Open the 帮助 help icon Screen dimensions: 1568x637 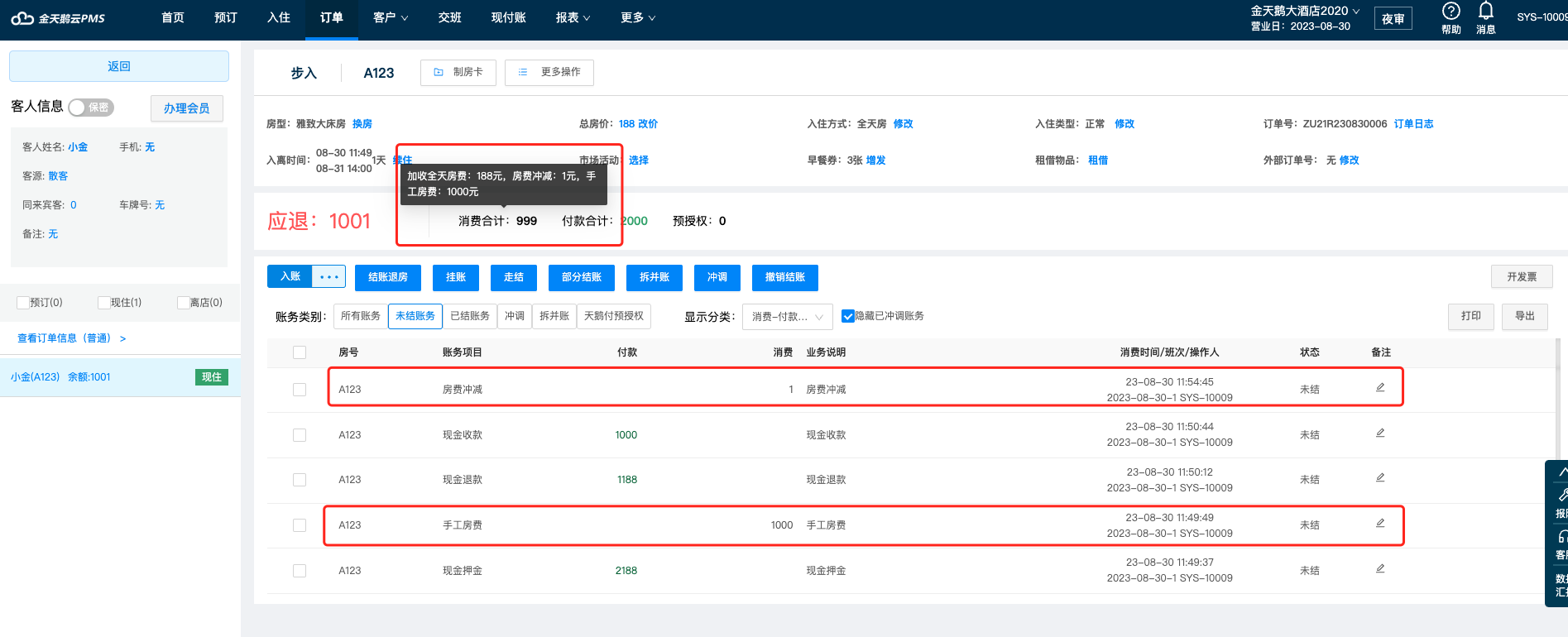(x=1451, y=12)
